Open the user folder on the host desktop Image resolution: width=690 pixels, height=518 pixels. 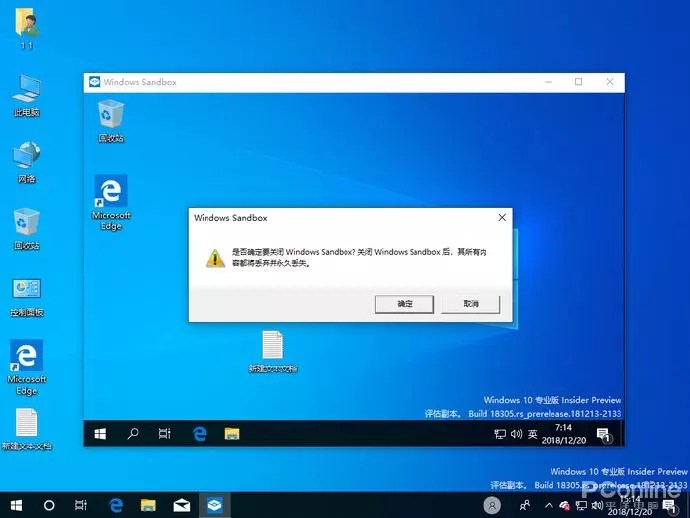pyautogui.click(x=27, y=28)
